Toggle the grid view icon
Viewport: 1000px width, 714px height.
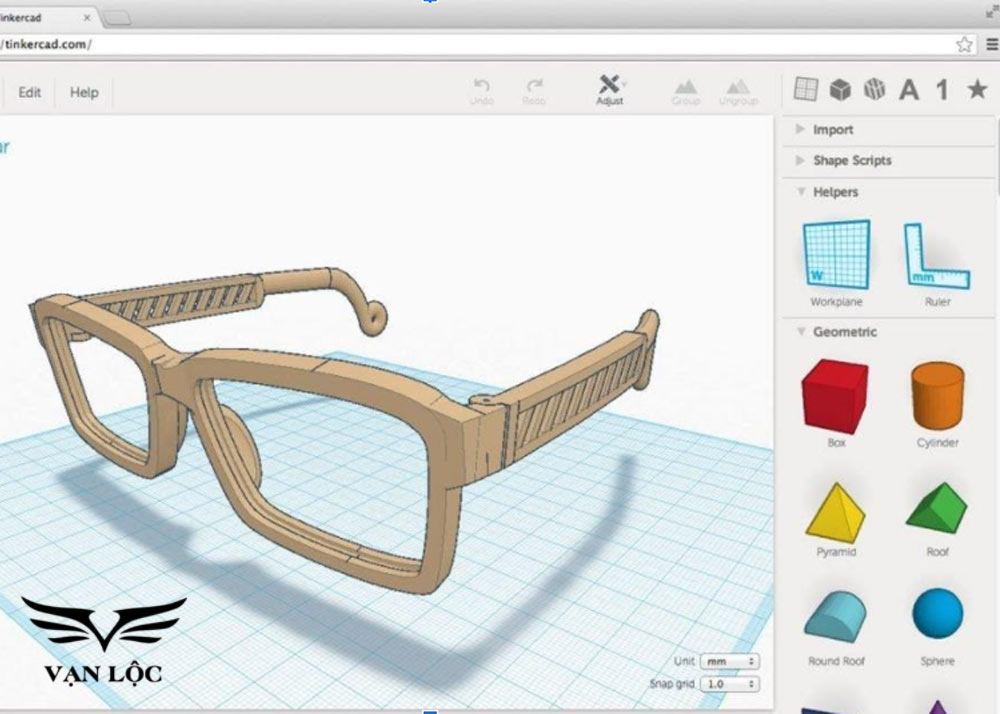coord(805,89)
